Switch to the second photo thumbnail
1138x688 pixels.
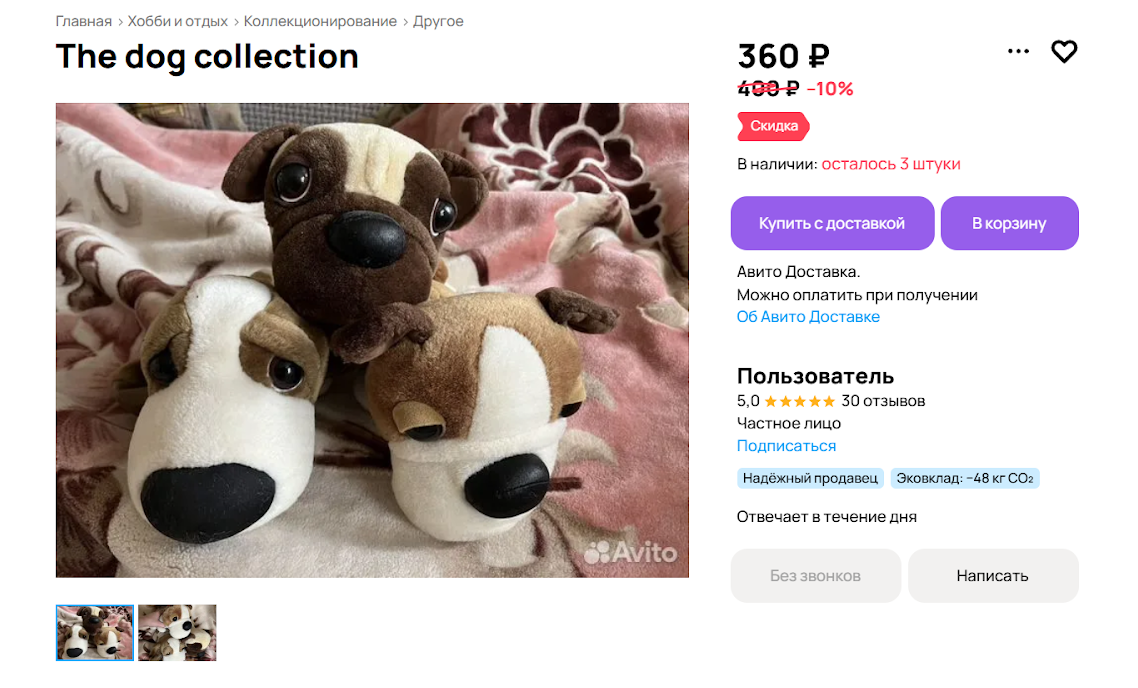coord(177,632)
